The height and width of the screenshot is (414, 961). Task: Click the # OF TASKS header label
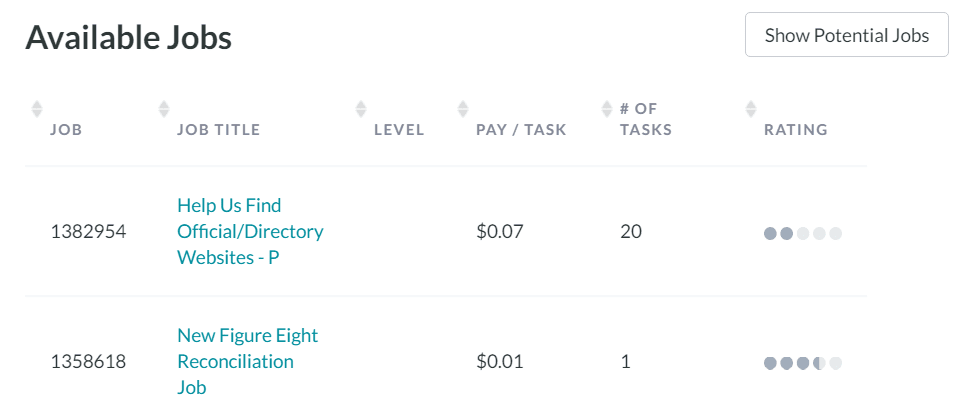click(646, 119)
